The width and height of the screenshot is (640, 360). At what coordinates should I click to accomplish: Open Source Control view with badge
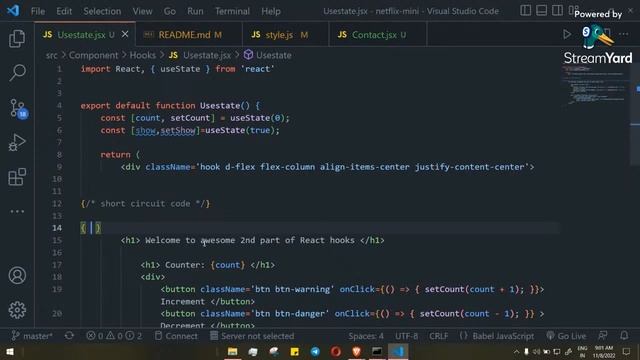18,109
